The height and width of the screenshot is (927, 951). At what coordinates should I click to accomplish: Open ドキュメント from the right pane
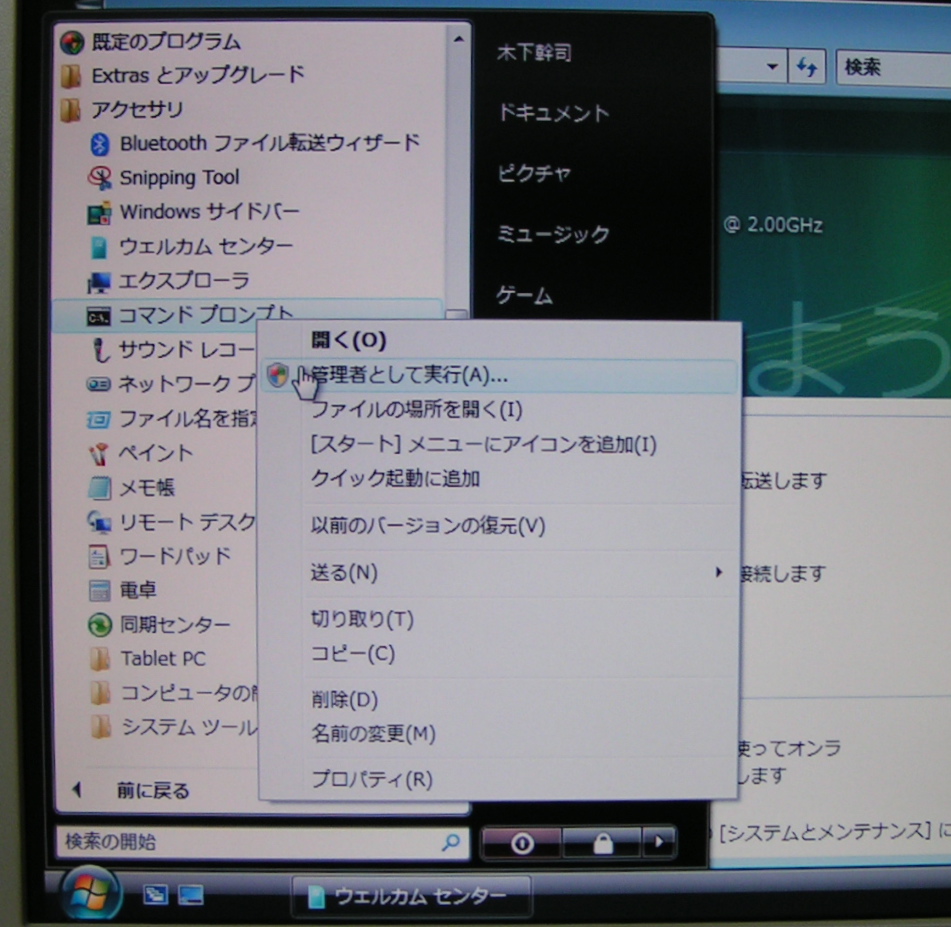553,113
